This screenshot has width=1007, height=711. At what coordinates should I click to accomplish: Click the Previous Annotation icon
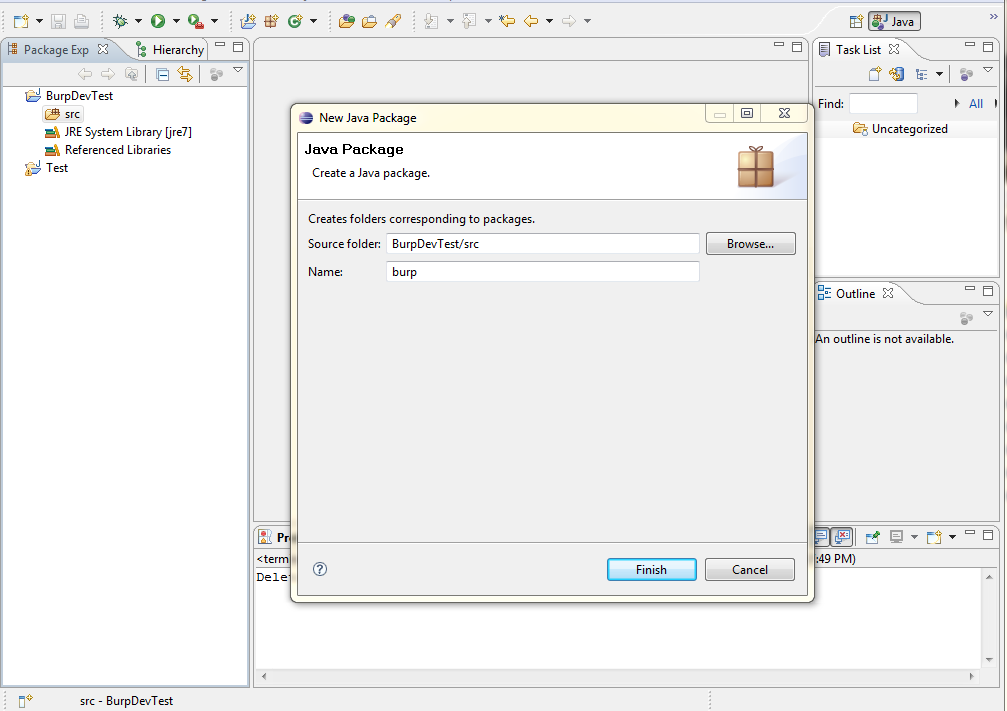[469, 21]
